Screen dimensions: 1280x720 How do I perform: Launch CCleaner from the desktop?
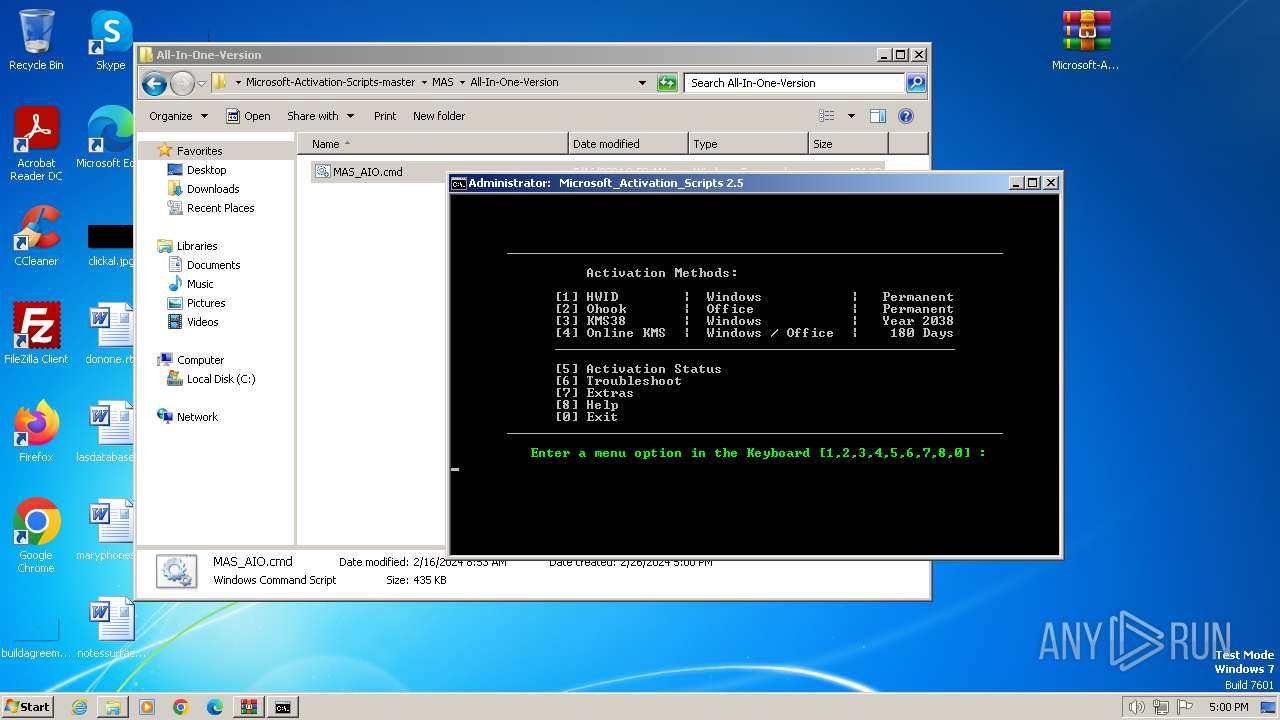[36, 236]
